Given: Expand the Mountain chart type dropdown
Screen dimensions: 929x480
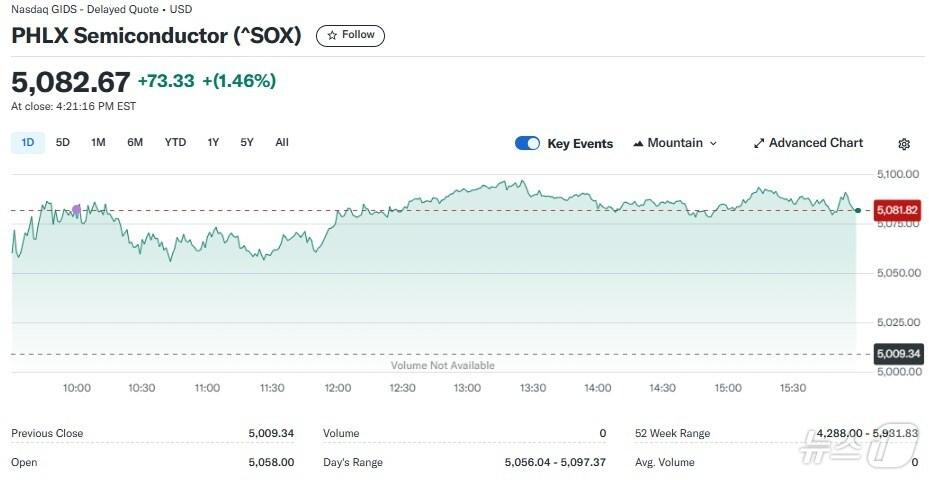Looking at the screenshot, I should 713,143.
